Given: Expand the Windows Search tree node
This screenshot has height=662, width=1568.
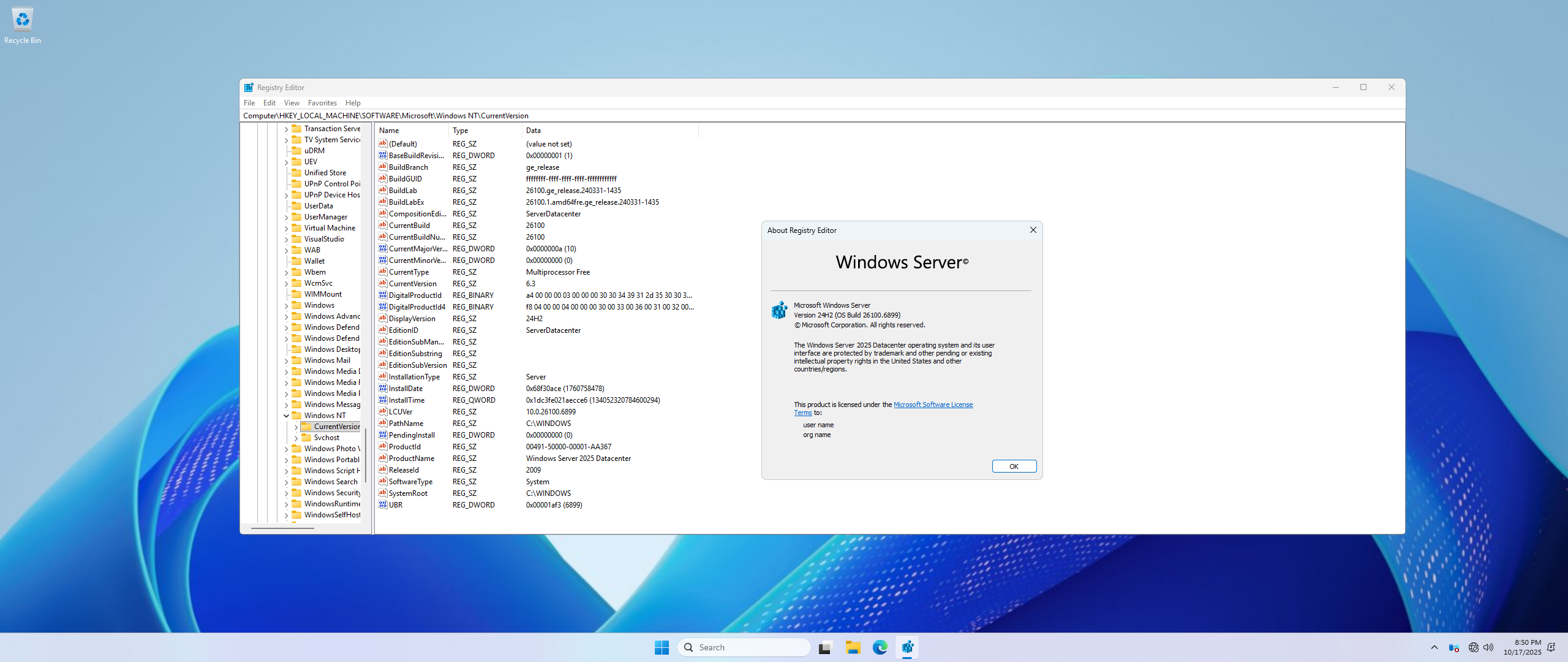Looking at the screenshot, I should tap(286, 482).
